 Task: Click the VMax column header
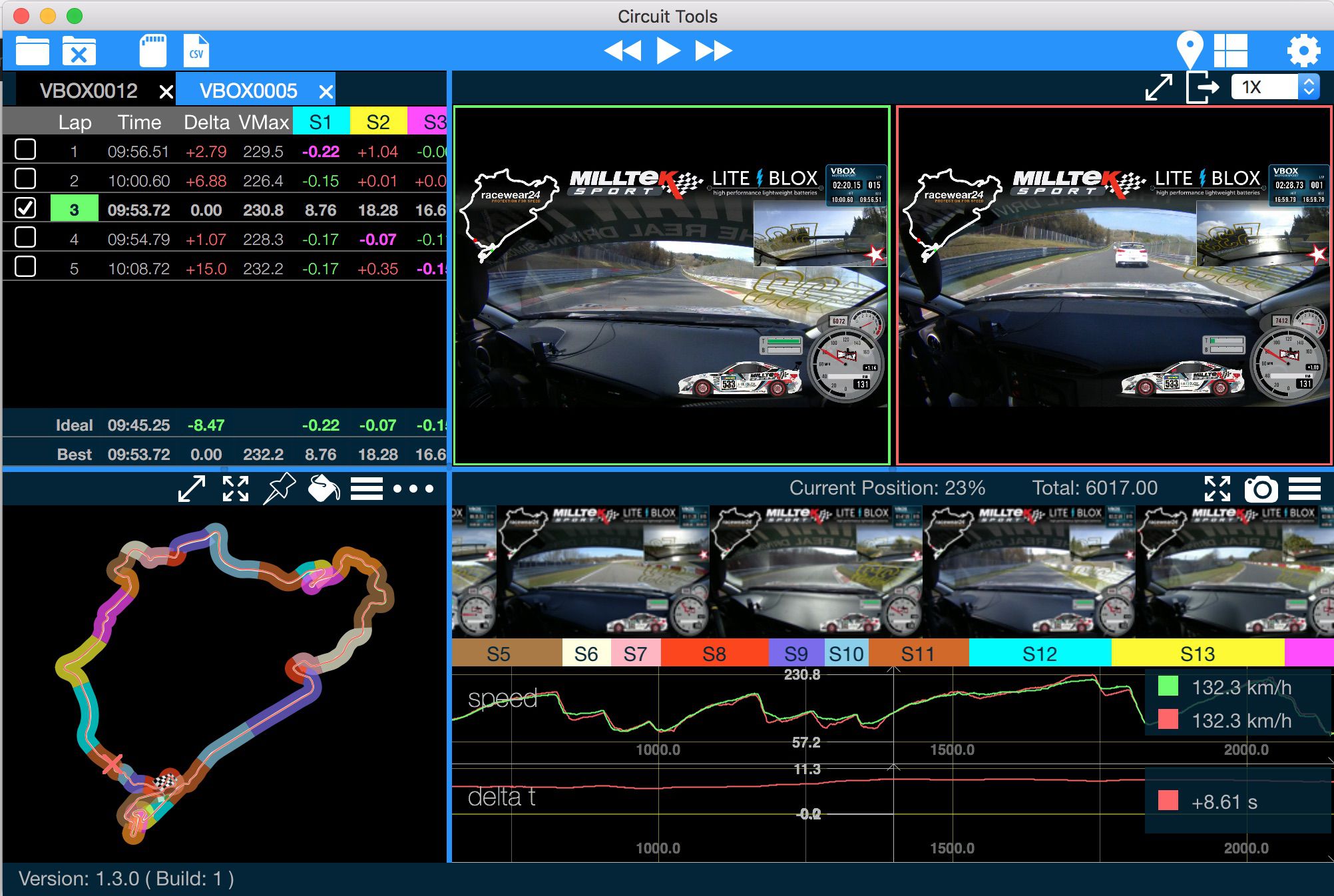pos(264,122)
